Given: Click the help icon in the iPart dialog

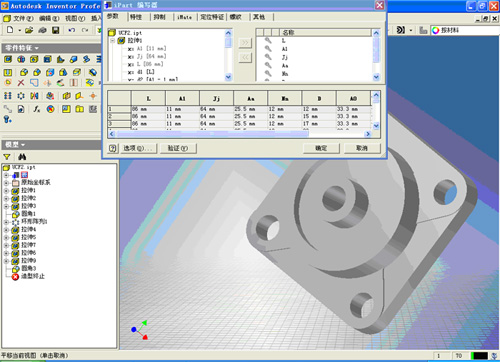Looking at the screenshot, I should point(113,148).
